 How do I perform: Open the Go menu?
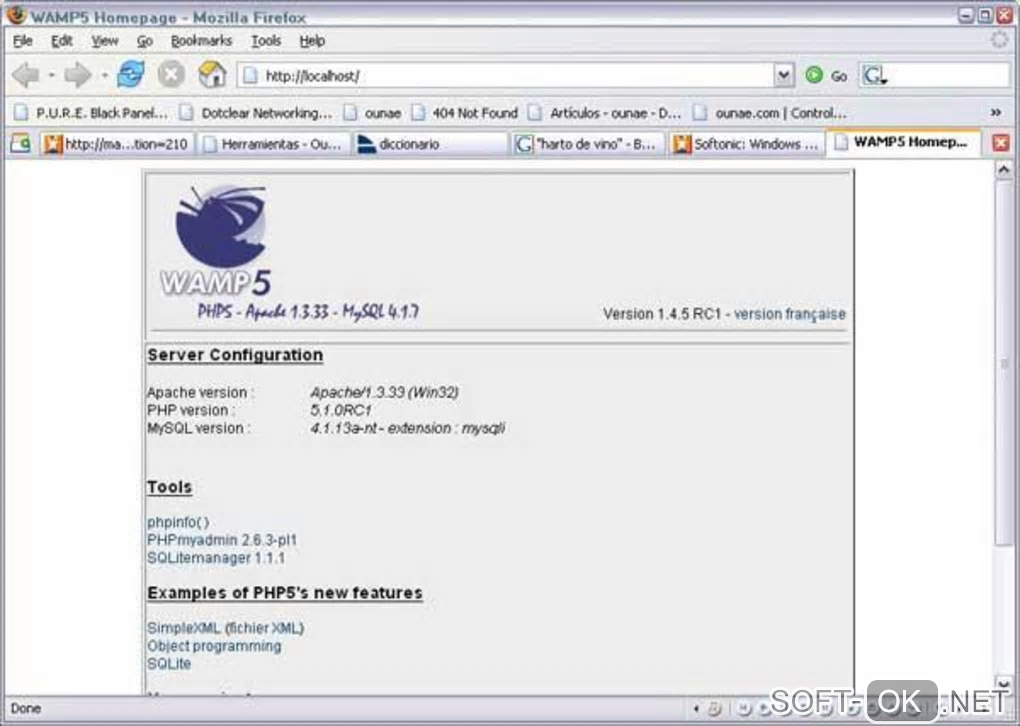(x=144, y=40)
